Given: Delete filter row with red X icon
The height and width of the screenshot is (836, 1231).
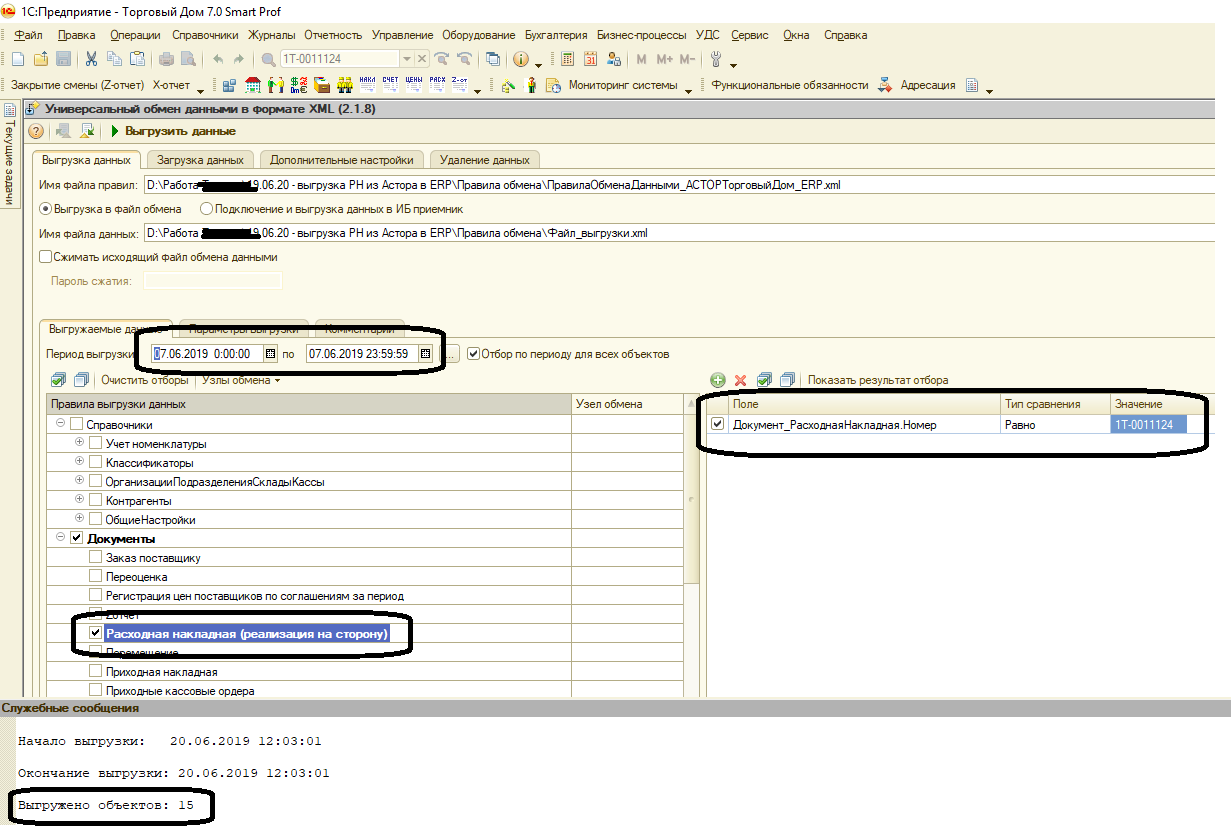Looking at the screenshot, I should pos(741,380).
